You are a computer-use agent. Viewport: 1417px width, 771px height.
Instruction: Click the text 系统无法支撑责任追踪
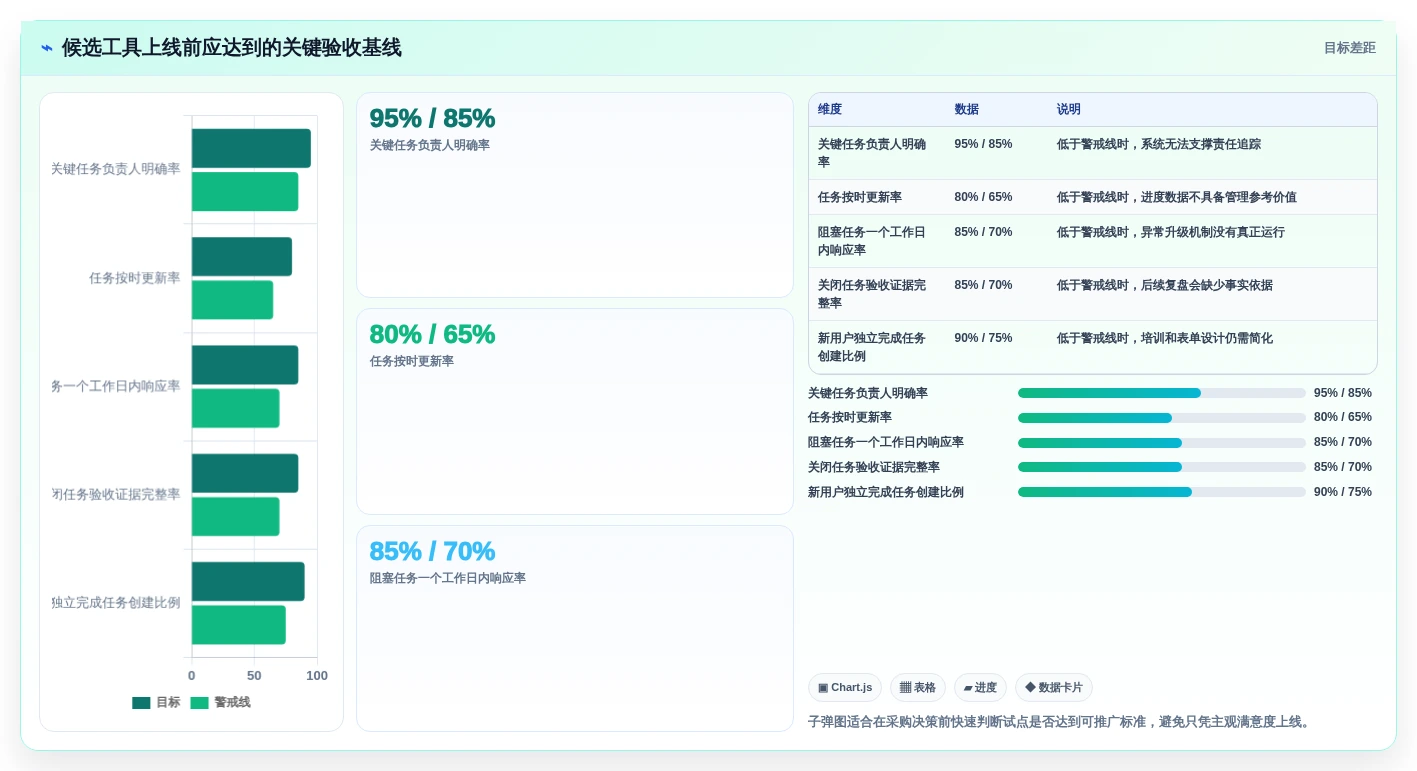point(1201,144)
